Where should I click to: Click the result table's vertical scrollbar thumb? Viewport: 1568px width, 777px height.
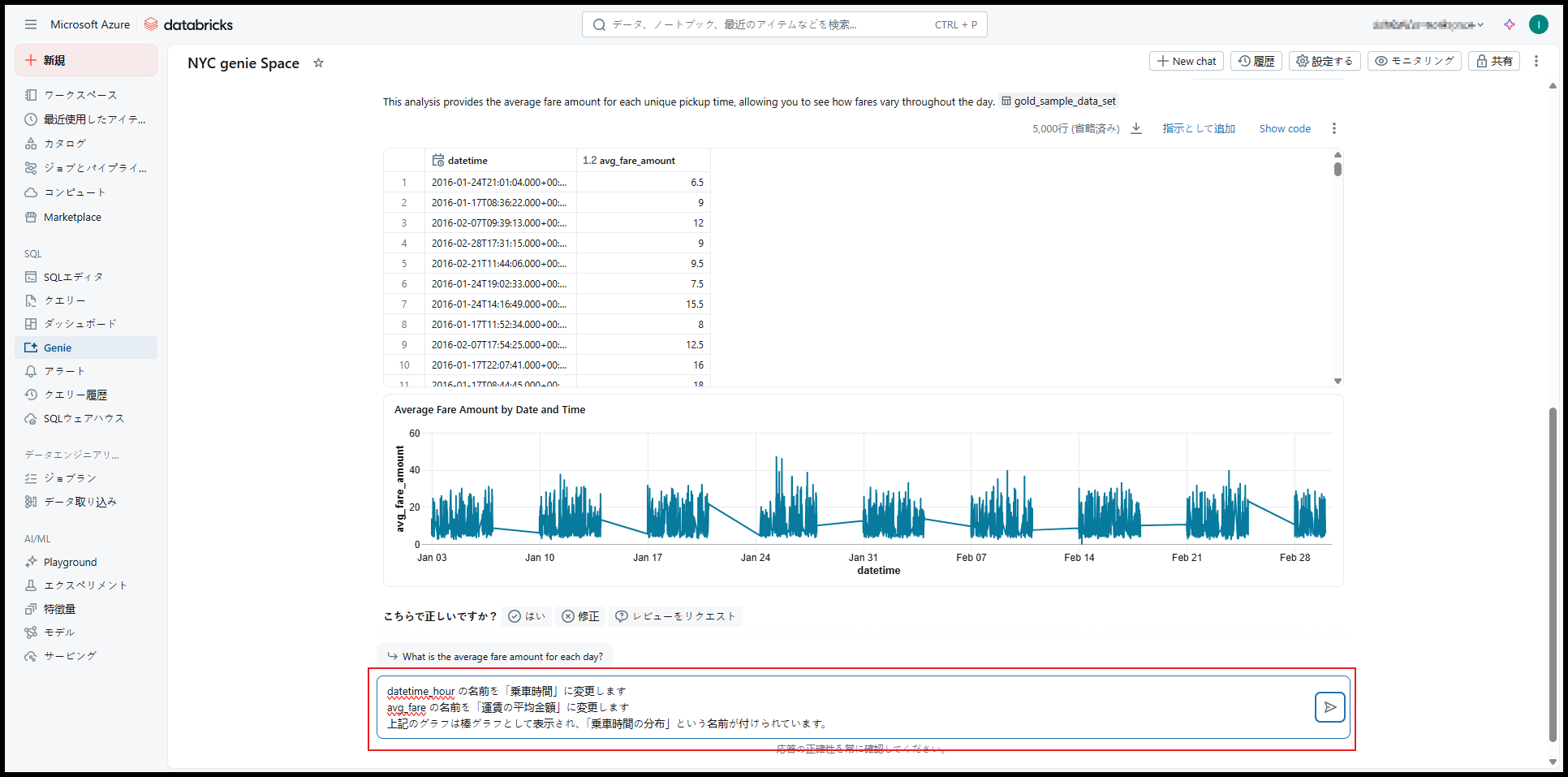click(x=1338, y=169)
